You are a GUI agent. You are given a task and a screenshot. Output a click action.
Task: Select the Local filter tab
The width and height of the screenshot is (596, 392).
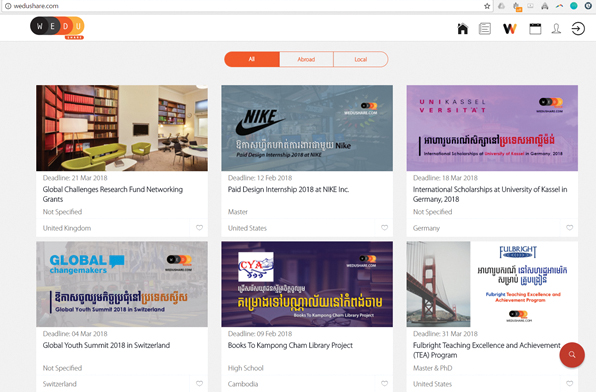click(x=361, y=59)
